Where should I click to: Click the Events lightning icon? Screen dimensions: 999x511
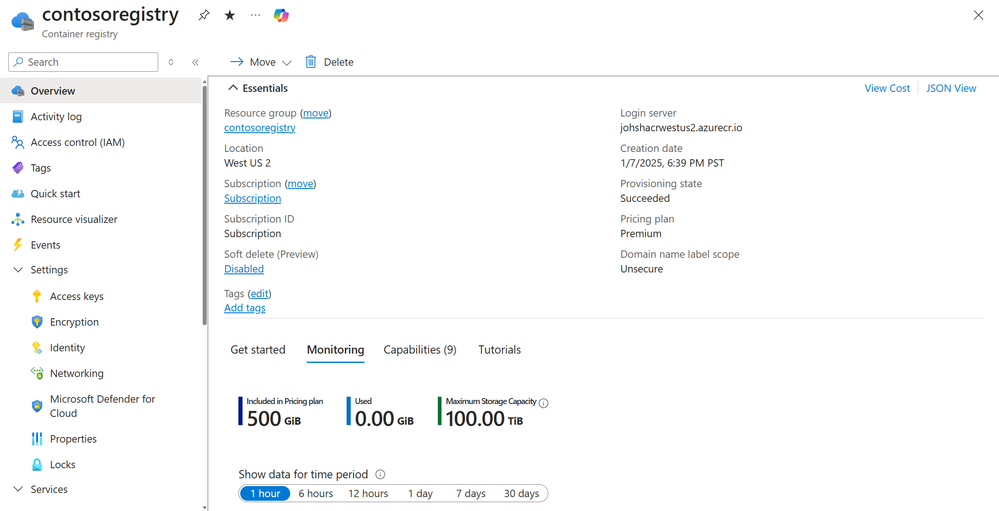(18, 245)
